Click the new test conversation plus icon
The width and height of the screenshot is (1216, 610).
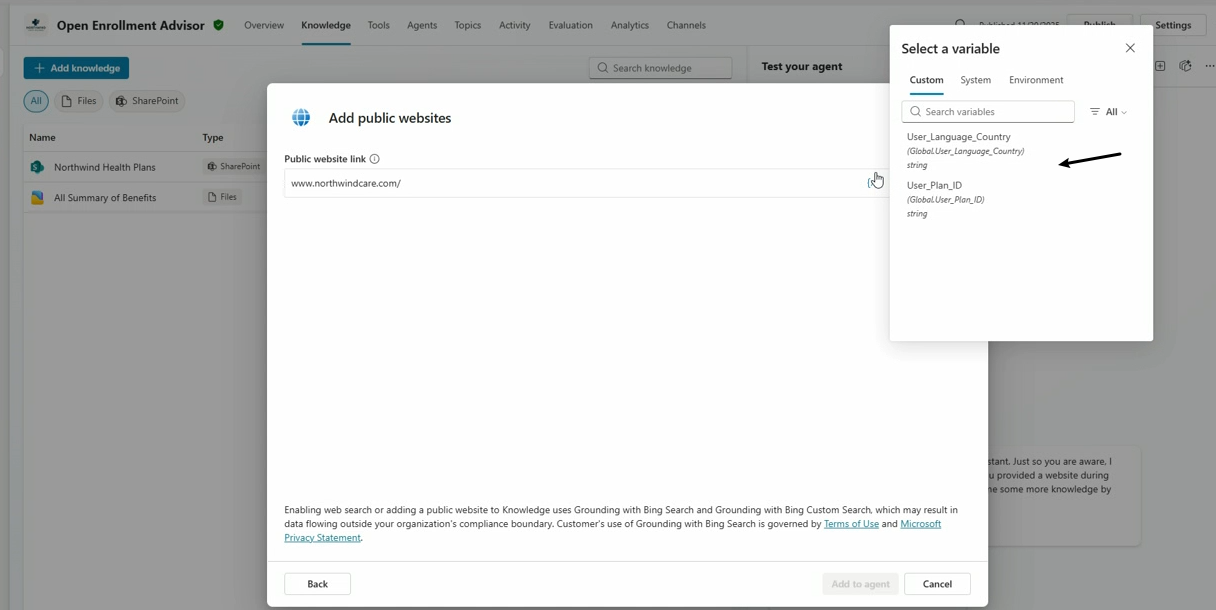pos(1160,66)
